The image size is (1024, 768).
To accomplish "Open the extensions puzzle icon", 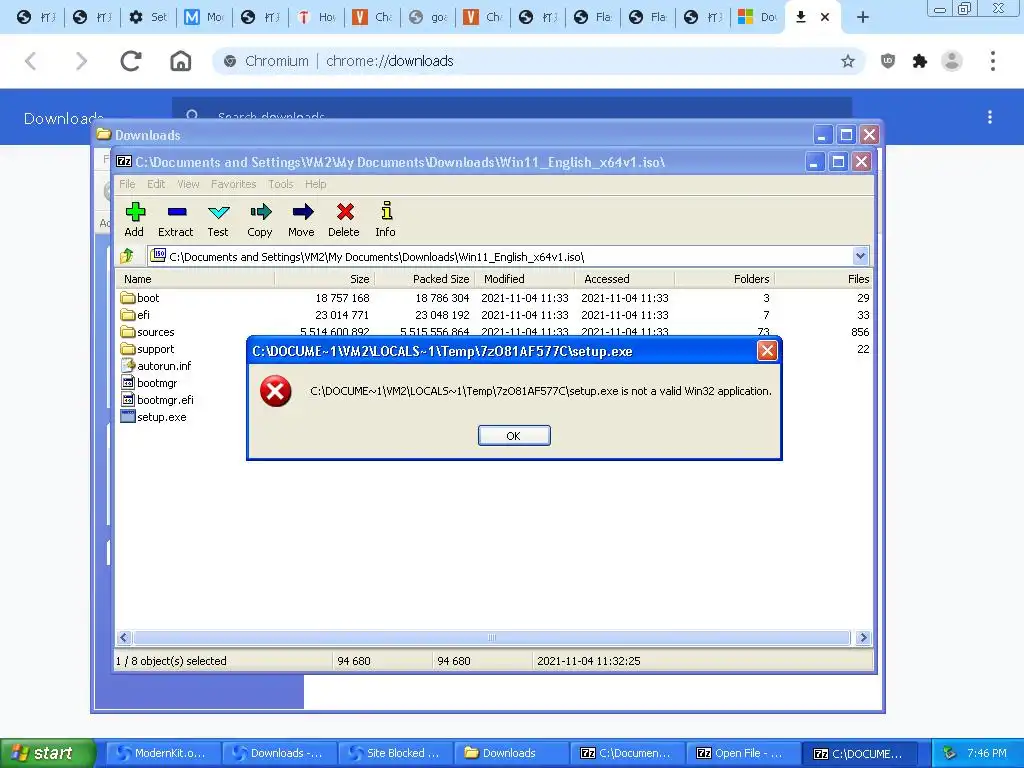I will (920, 61).
